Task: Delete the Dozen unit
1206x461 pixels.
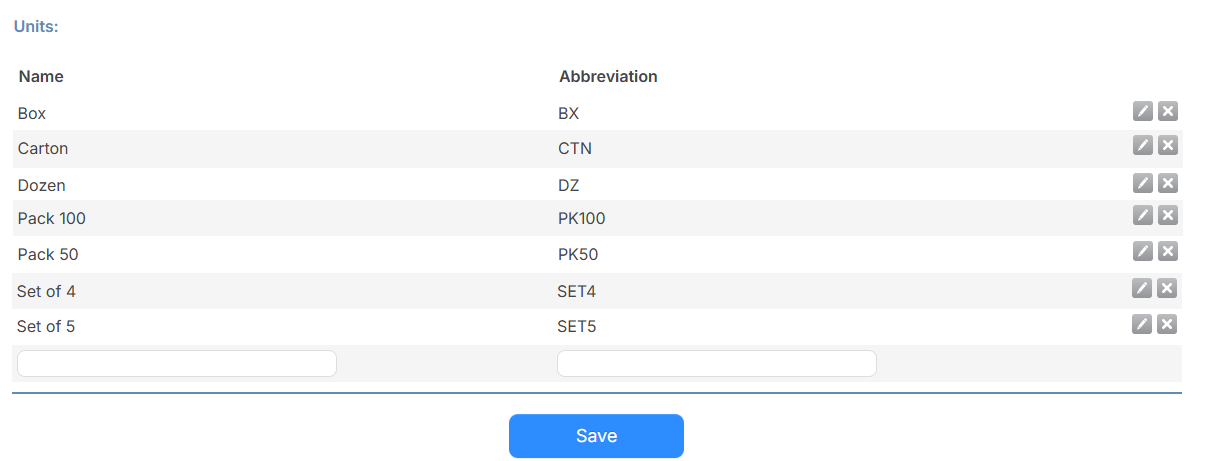Action: pos(1167,183)
